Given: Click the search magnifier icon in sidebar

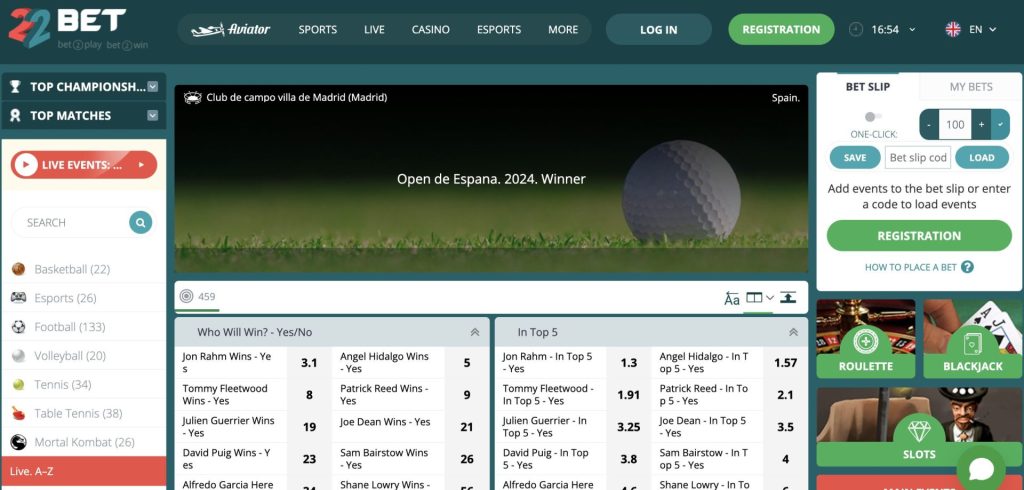Looking at the screenshot, I should click(140, 222).
